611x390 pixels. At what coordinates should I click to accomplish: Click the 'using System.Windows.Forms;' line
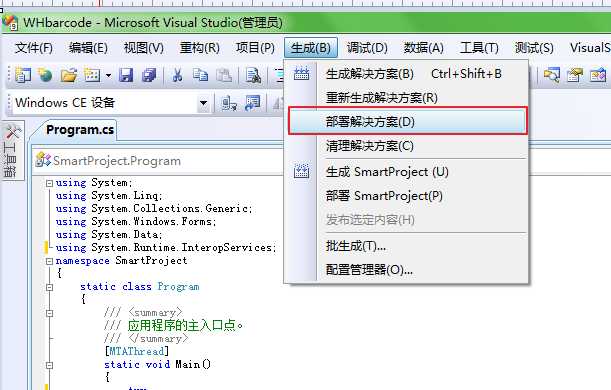click(136, 222)
